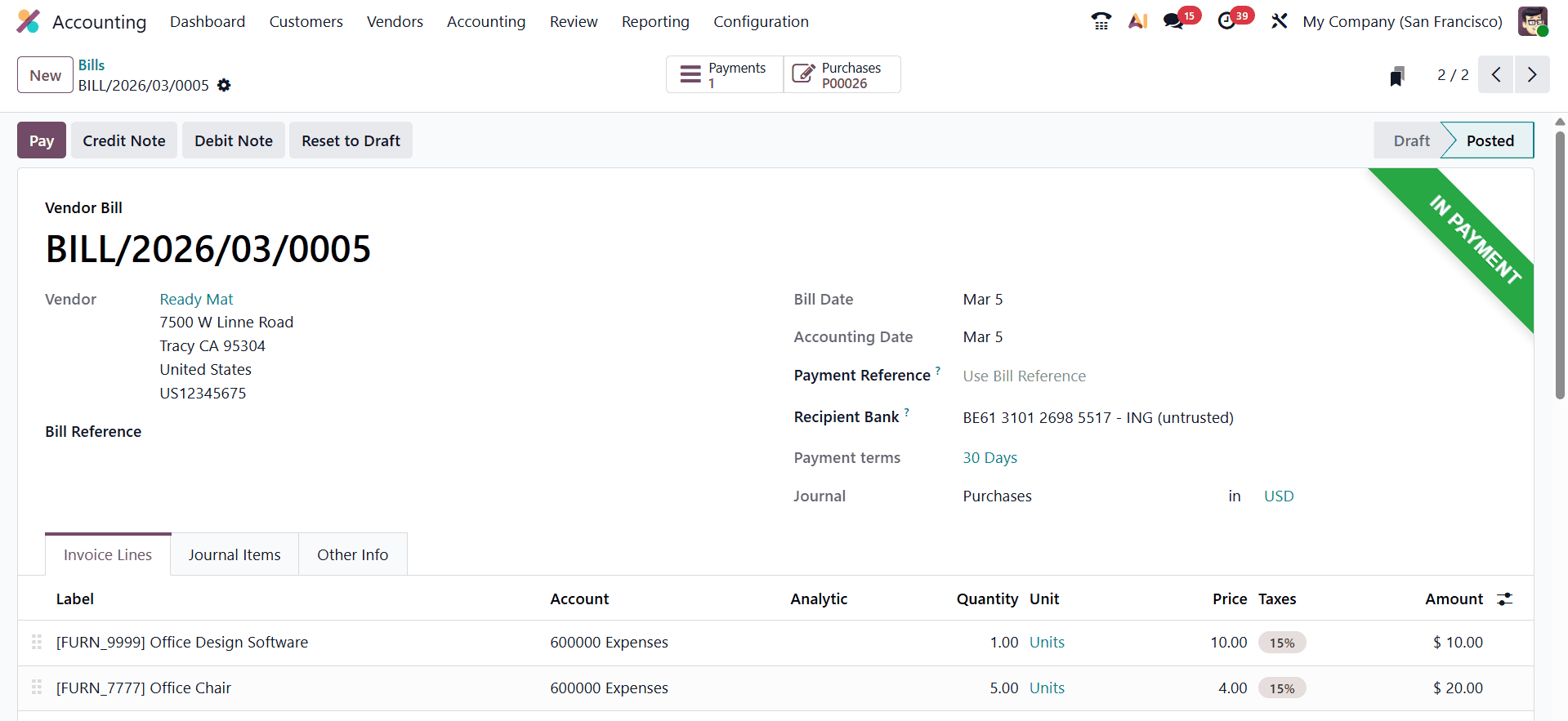1568x721 pixels.
Task: Click the $ 20.00 amount cell
Action: [x=1458, y=688]
